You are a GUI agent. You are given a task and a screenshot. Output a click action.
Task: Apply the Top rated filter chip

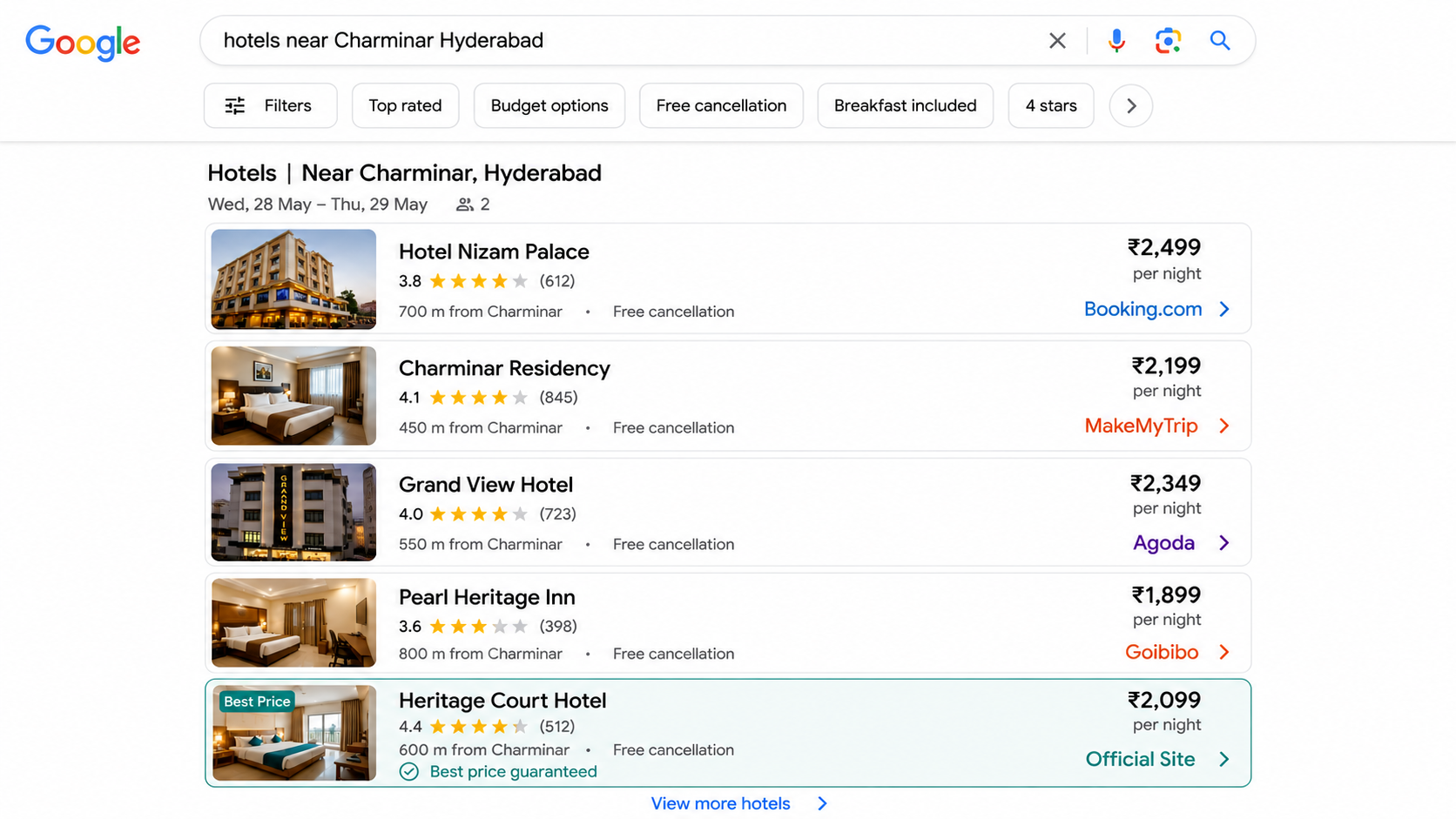coord(405,105)
